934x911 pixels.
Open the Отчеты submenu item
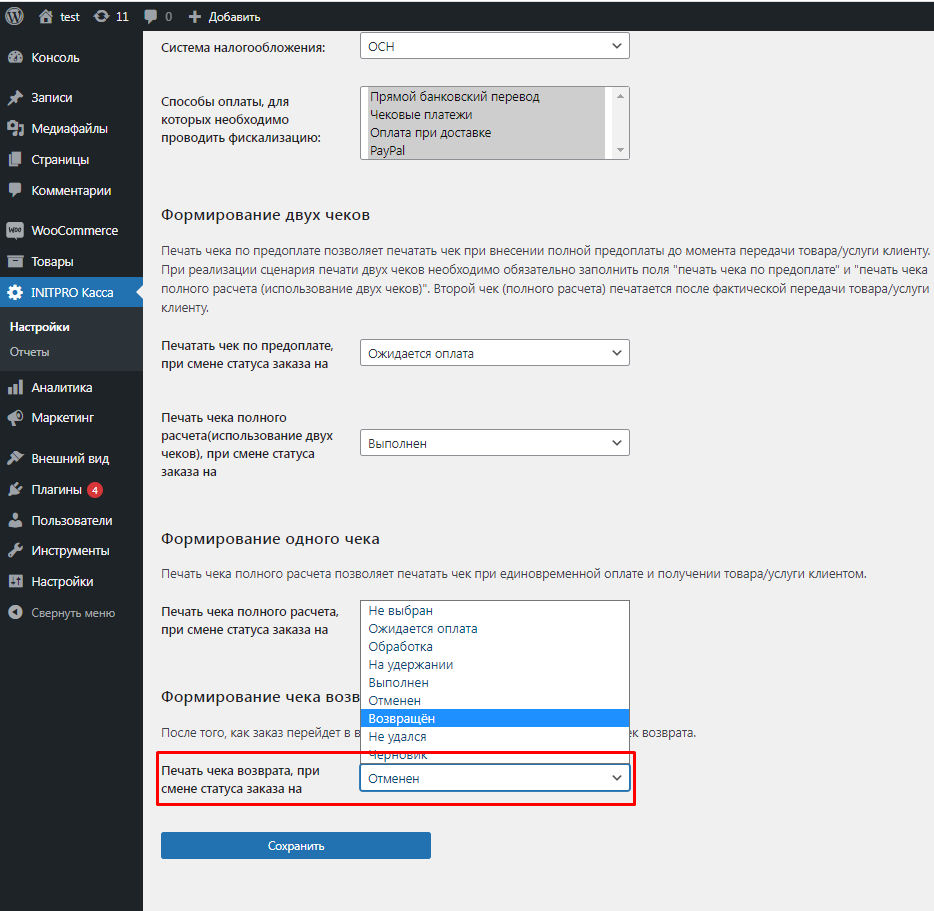pos(30,352)
